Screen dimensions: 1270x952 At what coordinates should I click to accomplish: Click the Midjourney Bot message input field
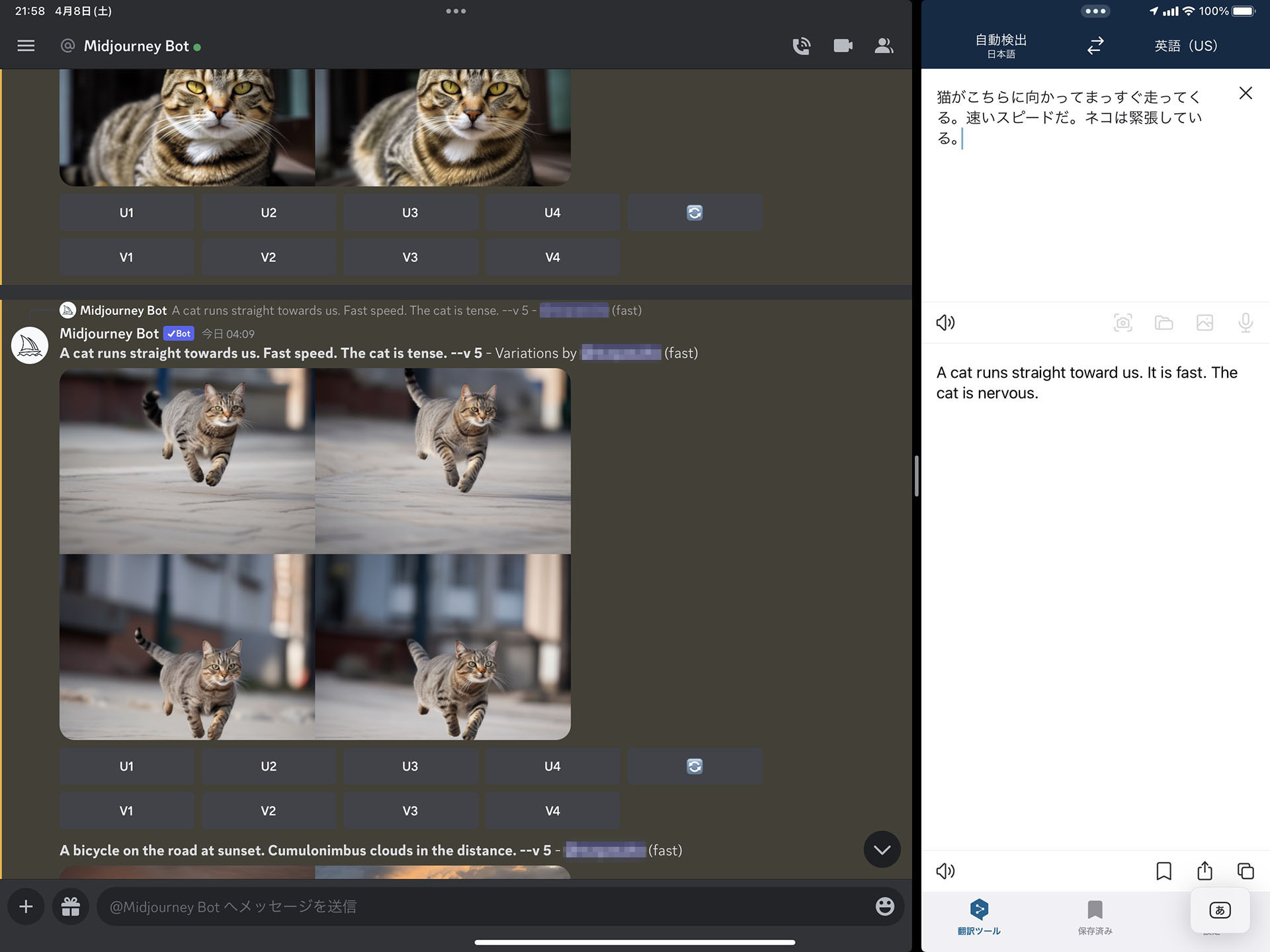click(463, 906)
